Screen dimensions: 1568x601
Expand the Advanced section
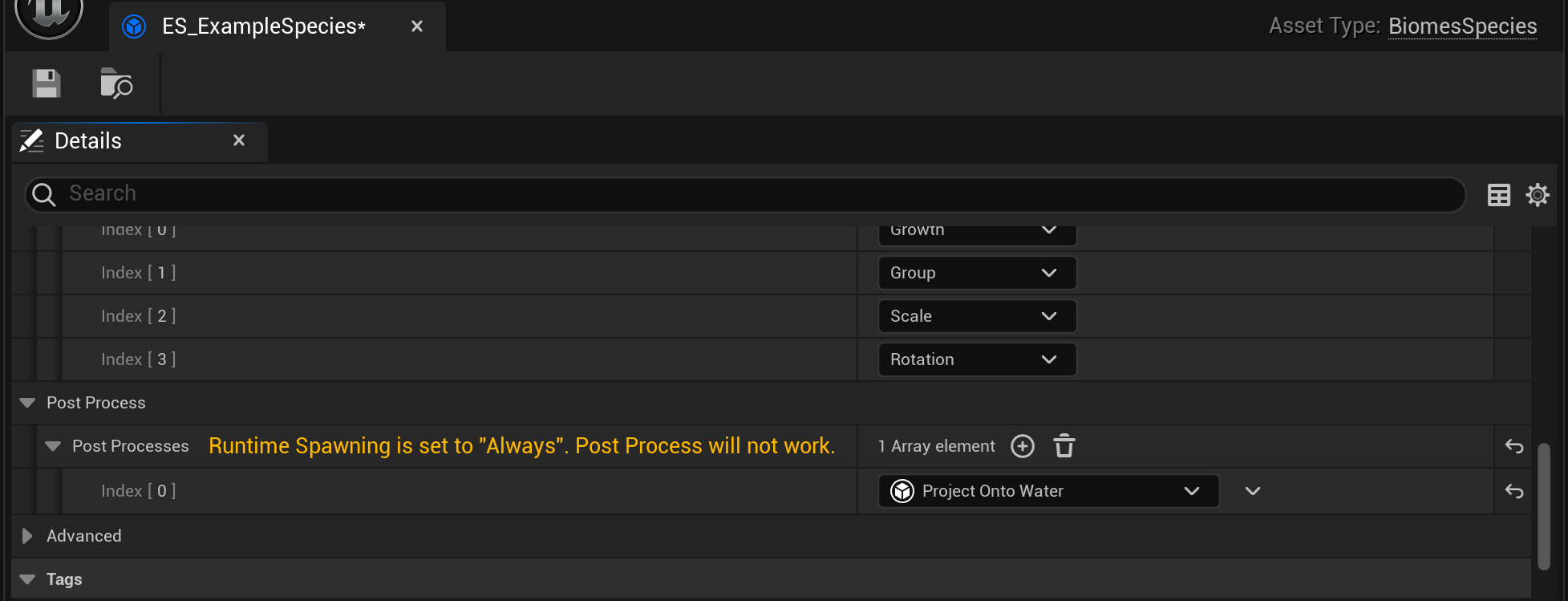point(27,536)
